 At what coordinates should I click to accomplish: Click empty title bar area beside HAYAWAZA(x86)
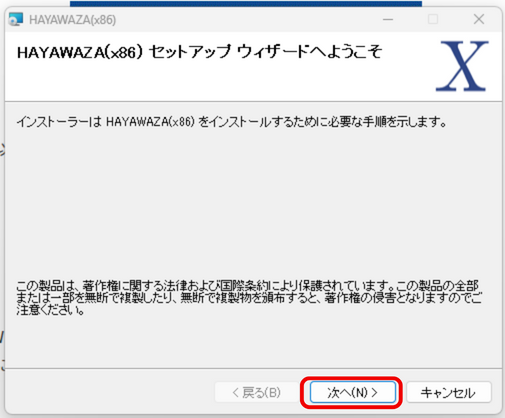tap(247, 19)
